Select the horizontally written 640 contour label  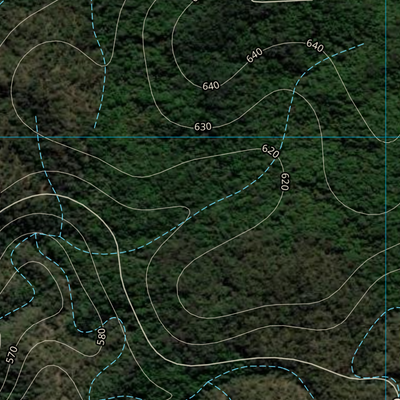pos(211,86)
